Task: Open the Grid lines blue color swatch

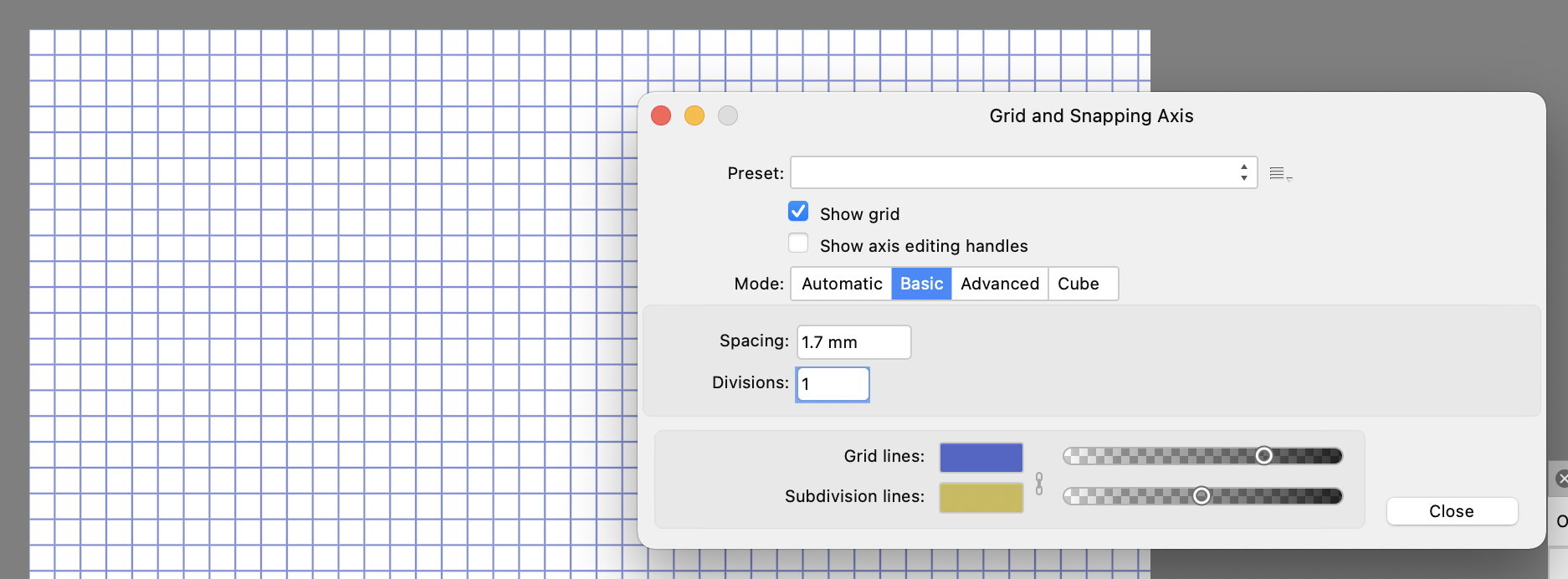Action: pyautogui.click(x=981, y=458)
